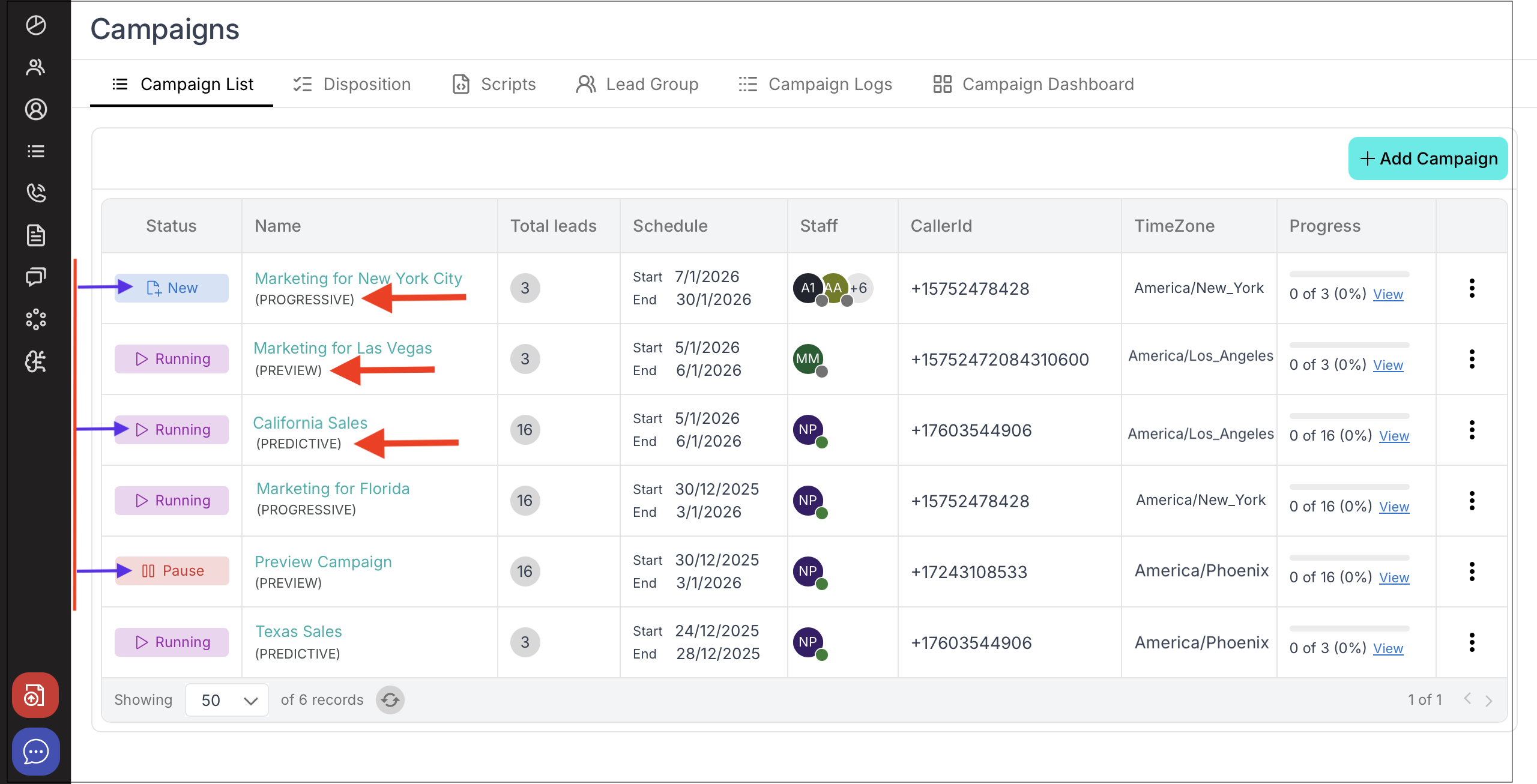Viewport: 1537px width, 784px height.
Task: Open the dashboard pie chart sidebar icon
Action: tap(35, 25)
